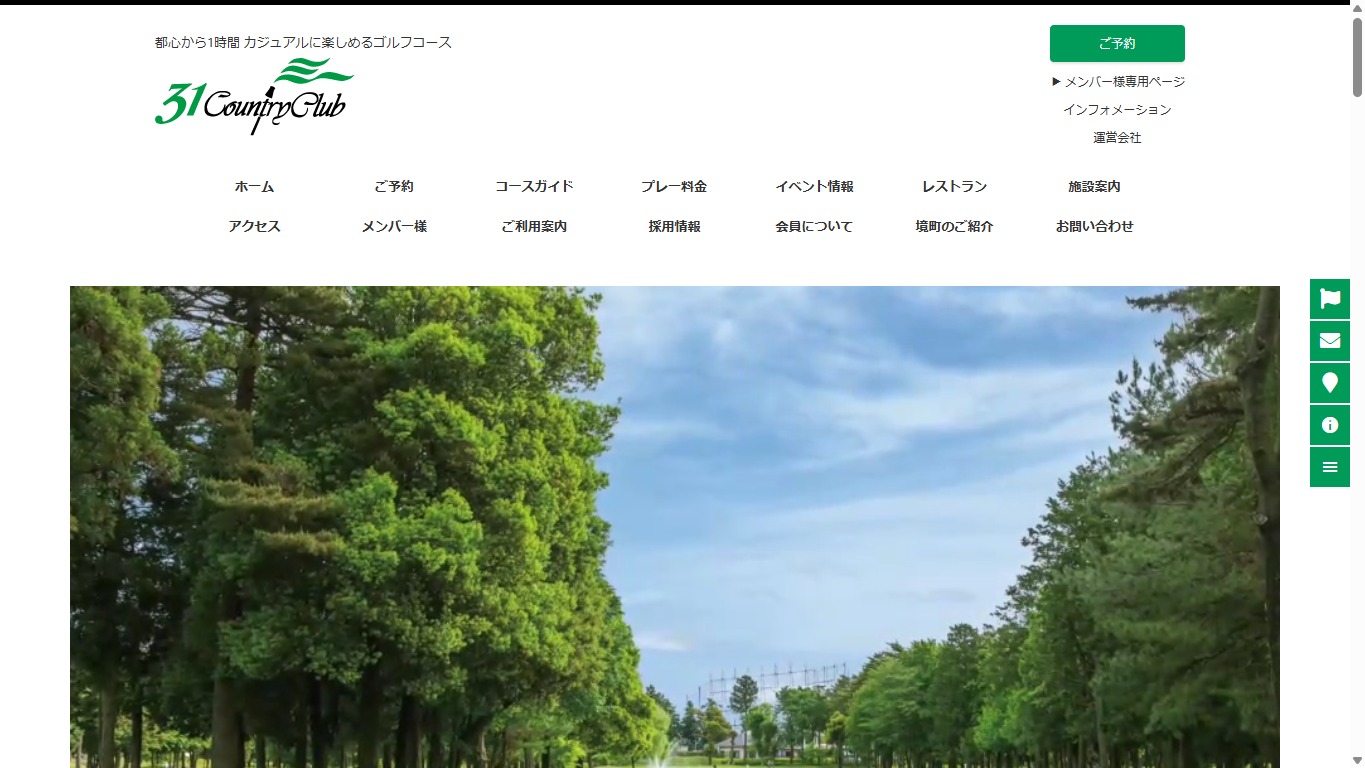
Task: Click the map pin location icon
Action: 1330,383
